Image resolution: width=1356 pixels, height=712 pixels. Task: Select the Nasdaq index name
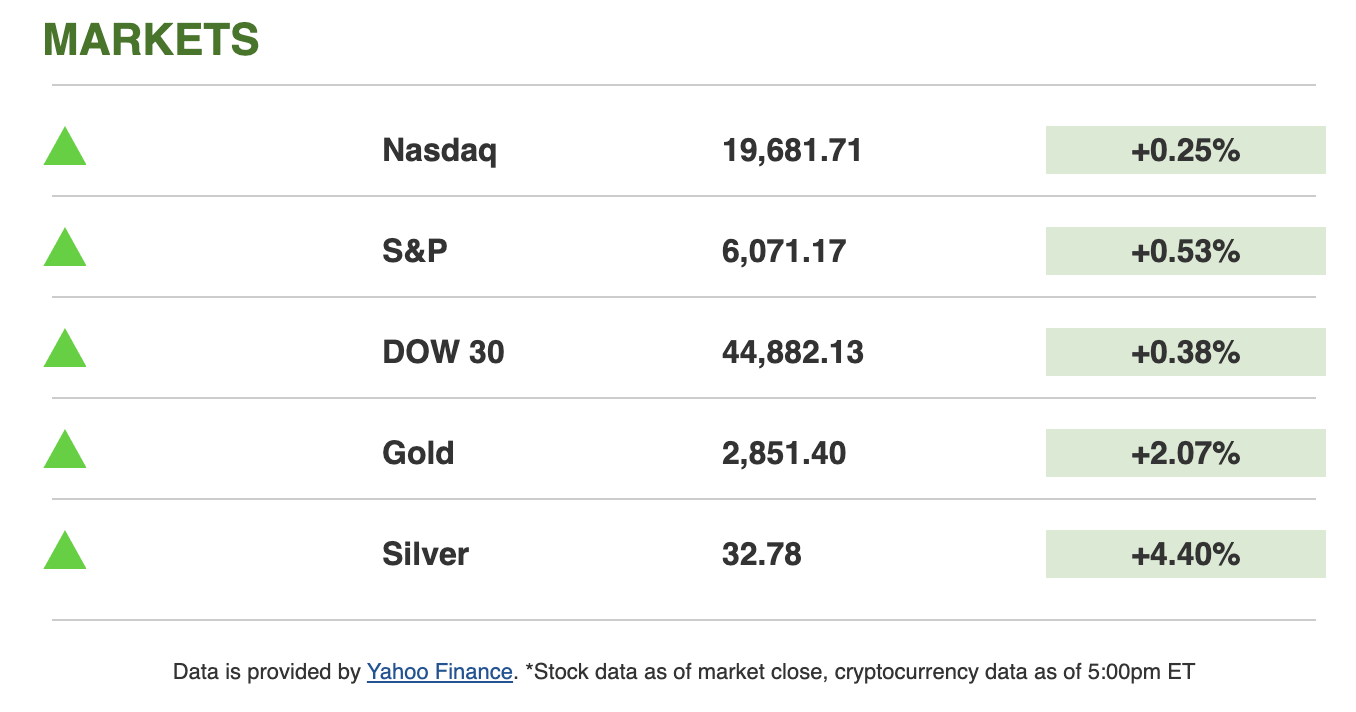coord(439,151)
